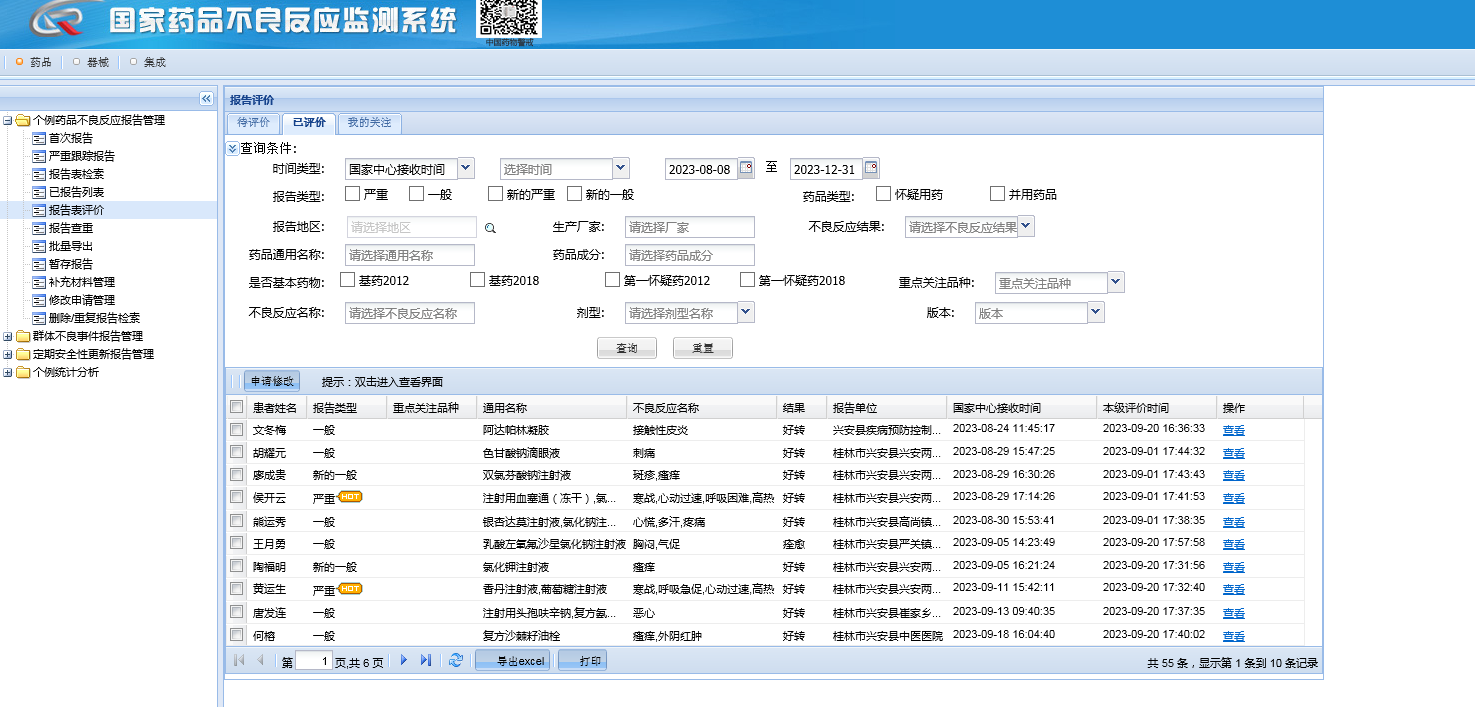Screen dimensions: 1475x707
Task: Click the 查询 button
Action: [x=627, y=348]
